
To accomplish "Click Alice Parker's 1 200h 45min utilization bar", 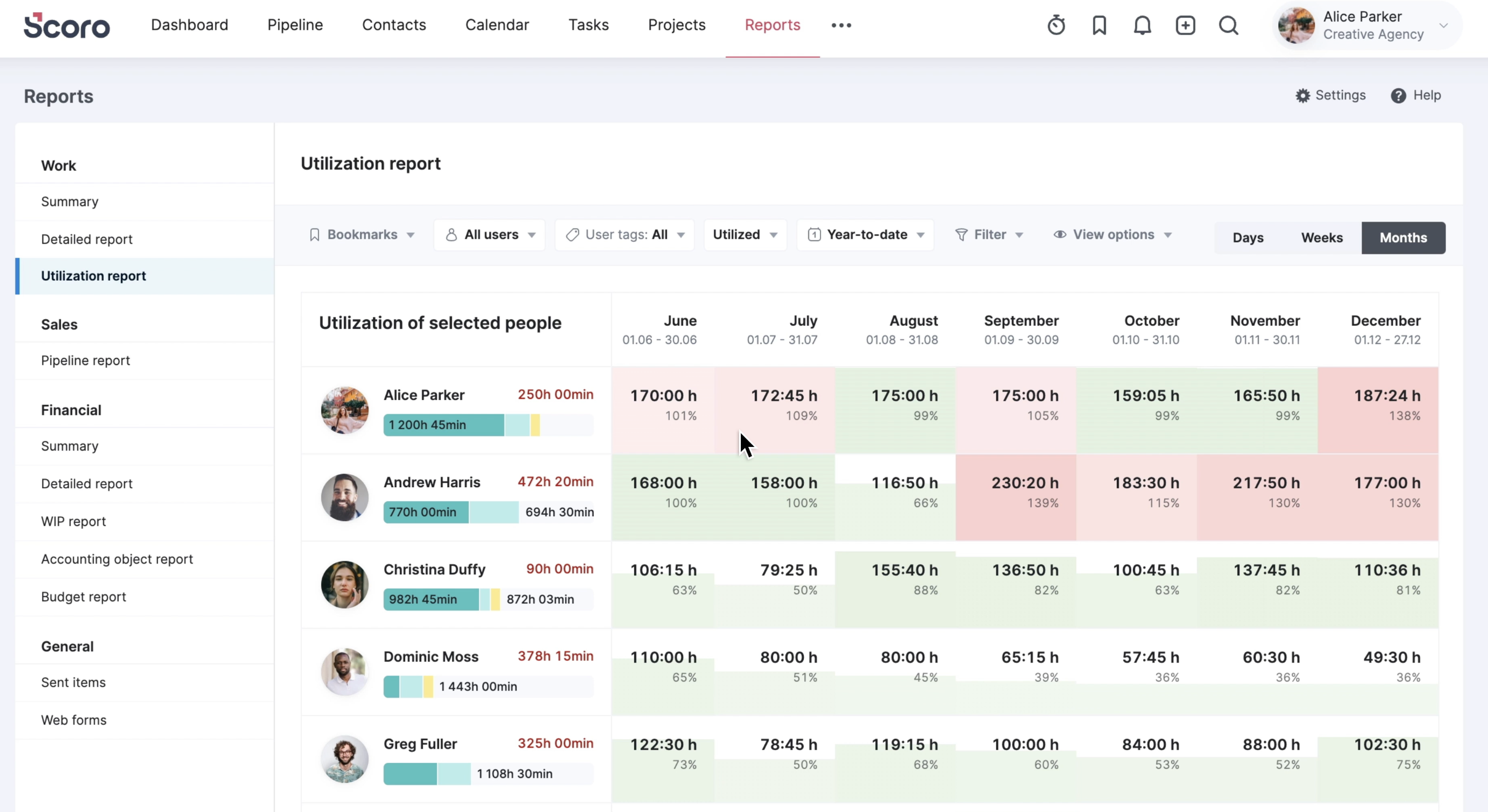I will pos(443,425).
